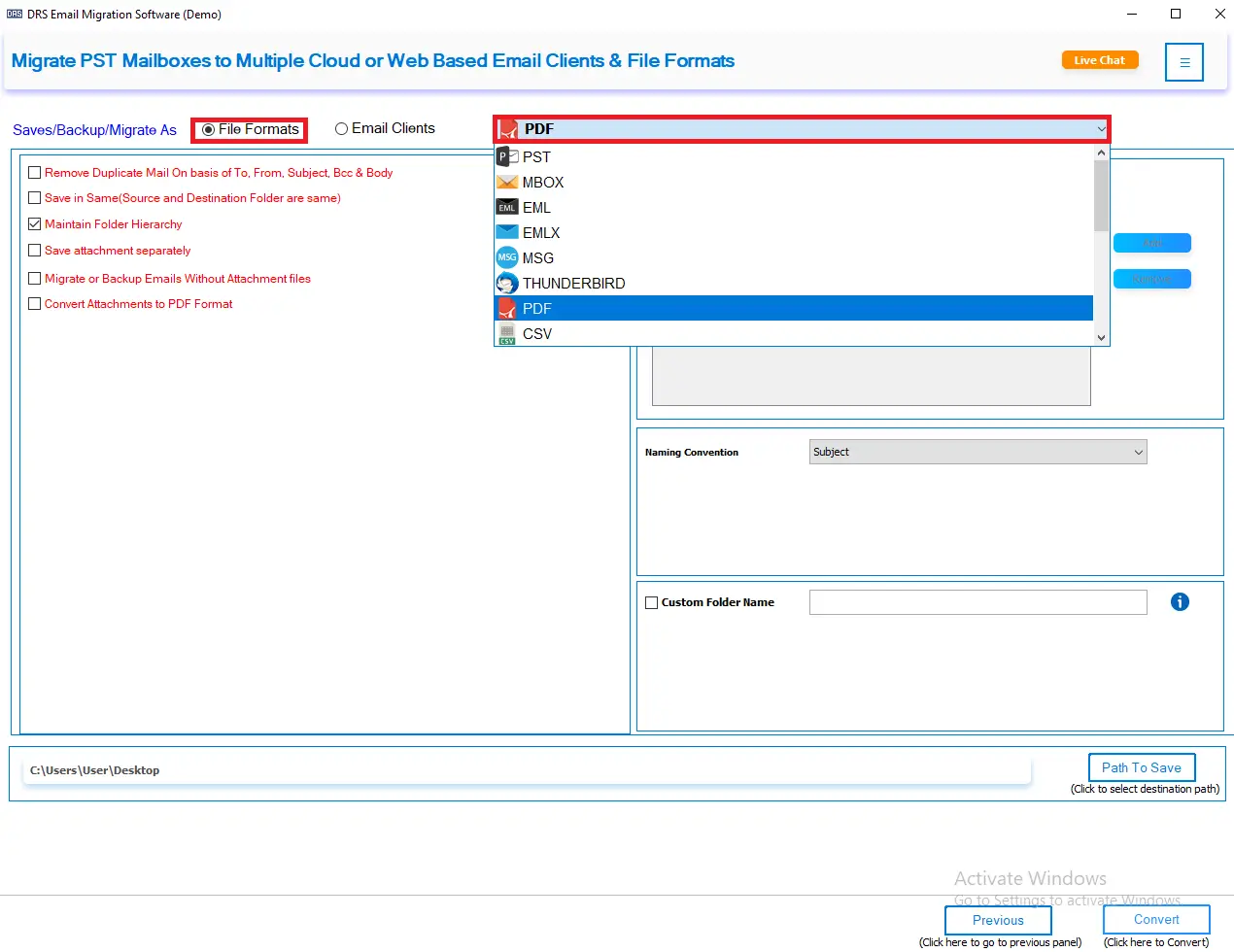
Task: Click the blue info icon beside Custom Folder Name
Action: click(x=1180, y=602)
